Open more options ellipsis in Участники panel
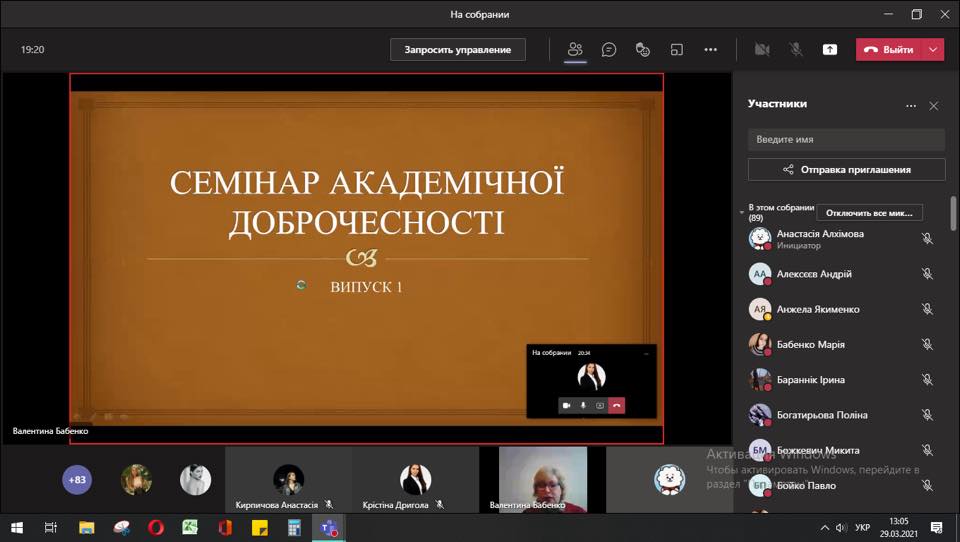 coord(911,106)
